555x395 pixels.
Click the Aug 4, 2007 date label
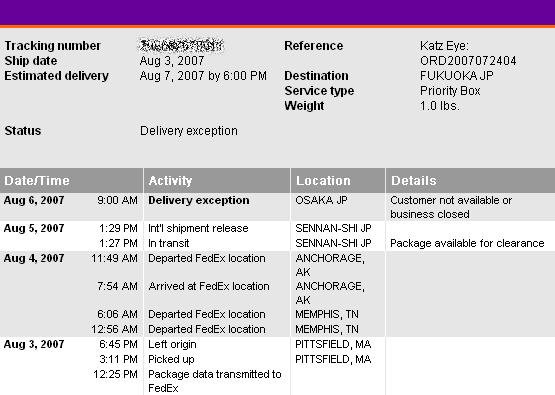(34, 258)
